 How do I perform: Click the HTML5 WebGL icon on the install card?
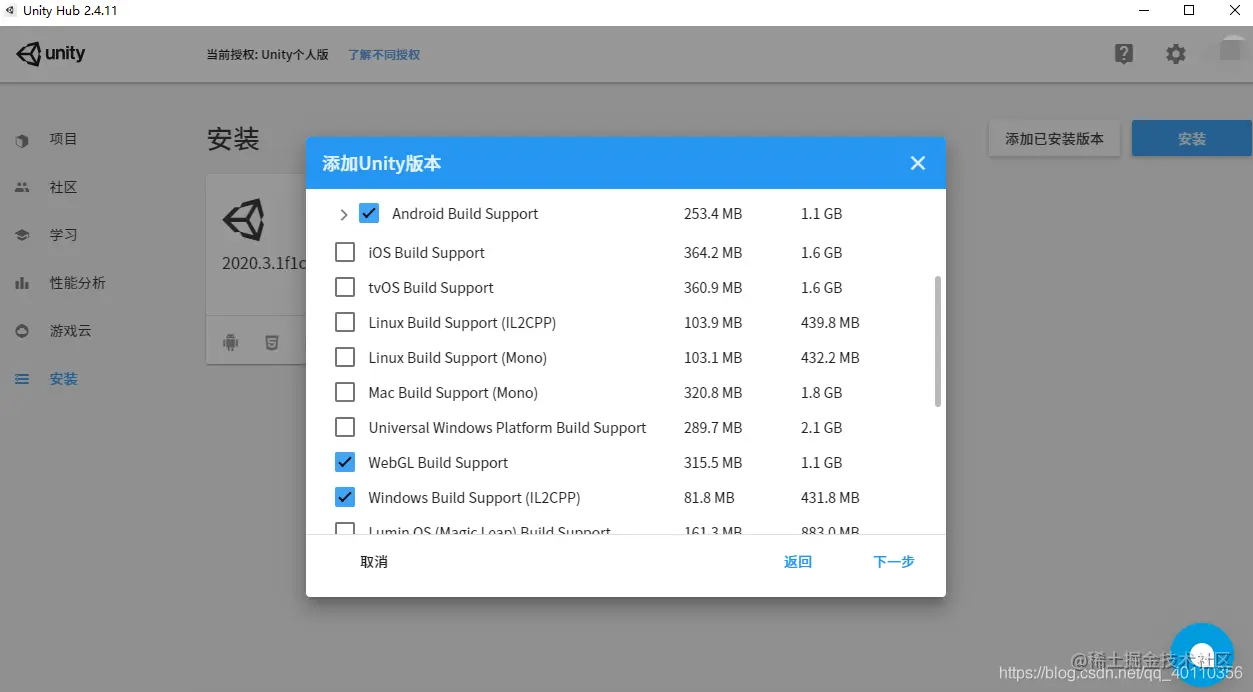point(272,342)
